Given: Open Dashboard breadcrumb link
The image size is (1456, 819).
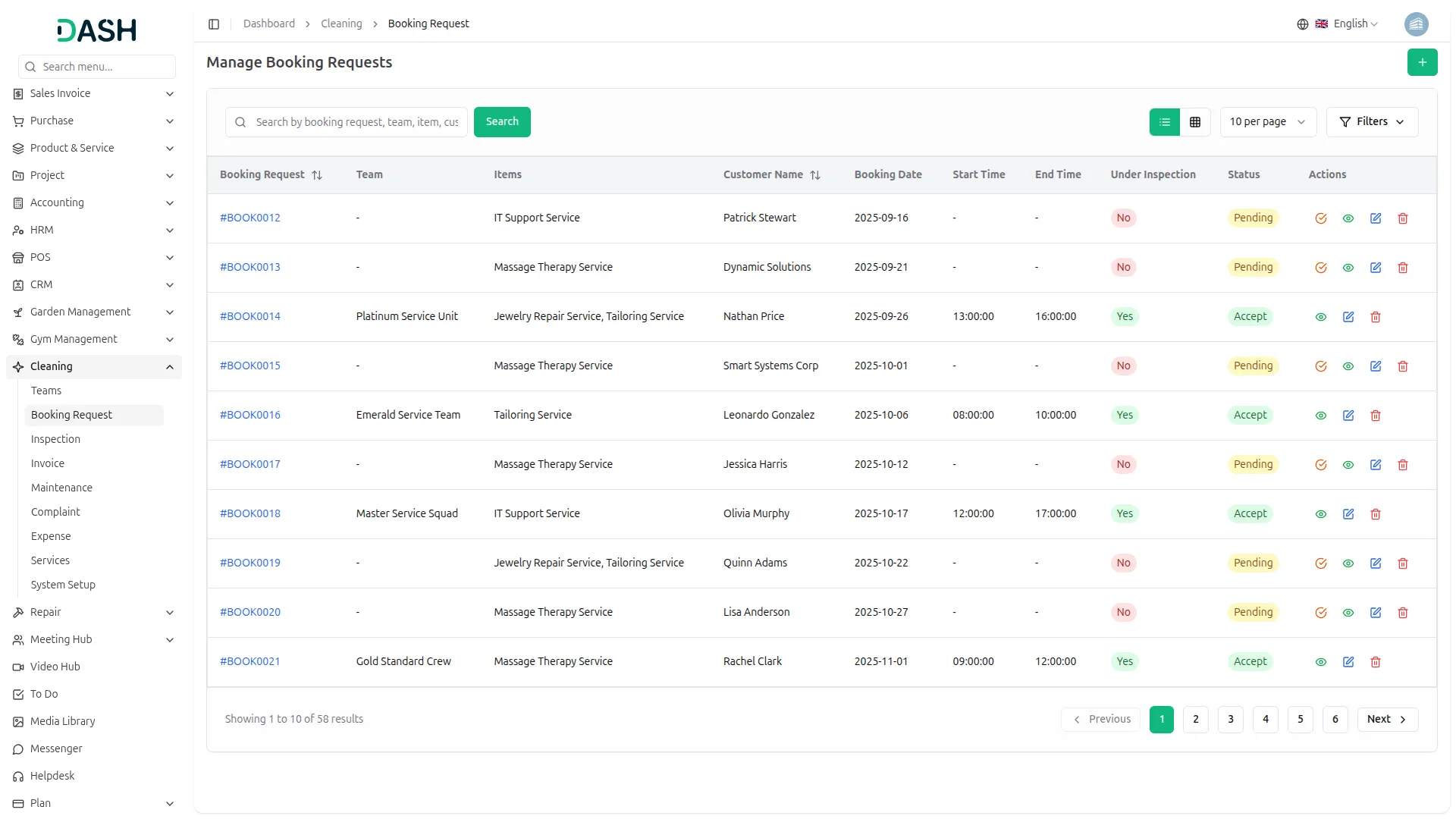Looking at the screenshot, I should pos(269,24).
